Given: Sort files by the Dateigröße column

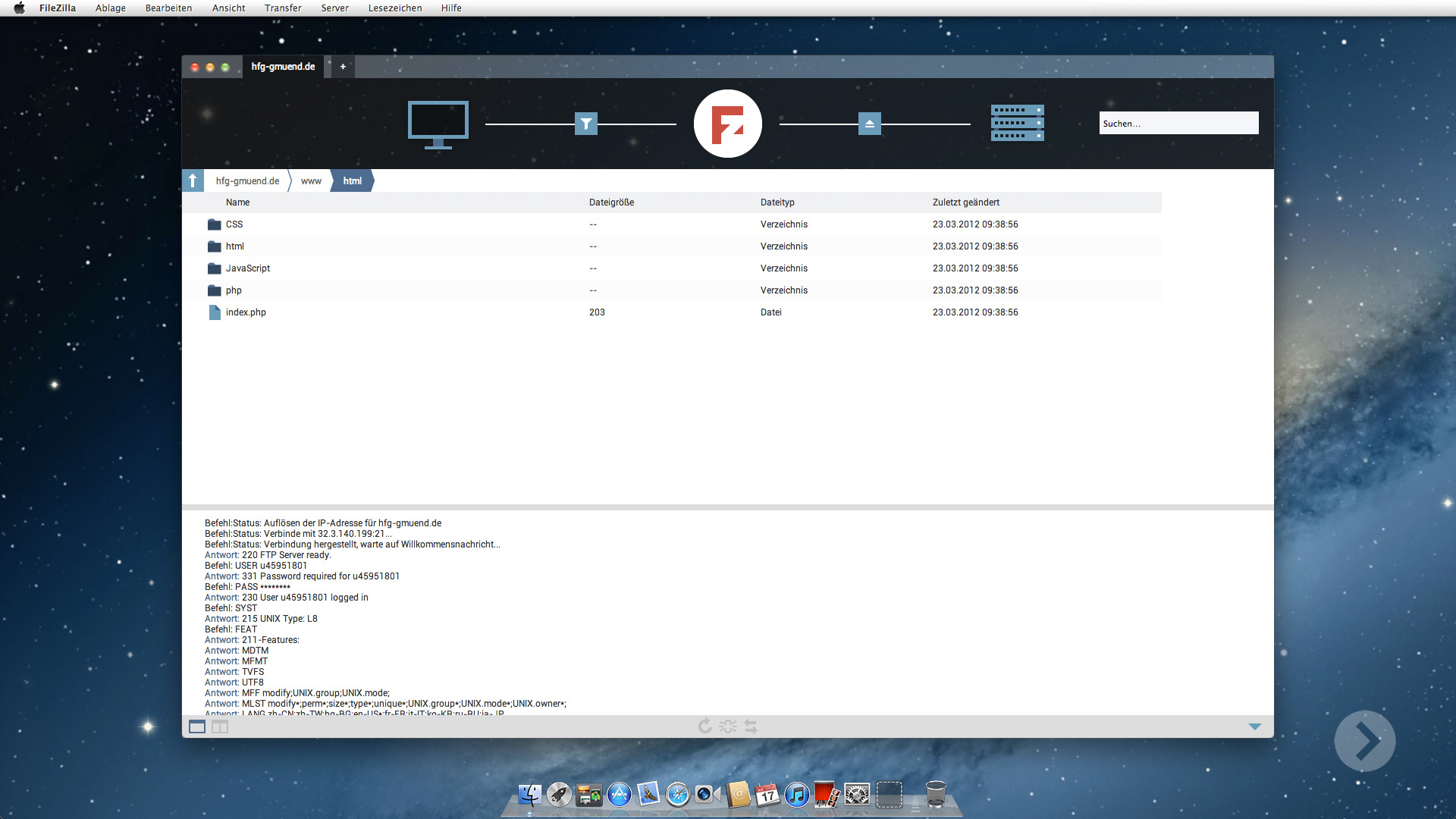Looking at the screenshot, I should (612, 202).
